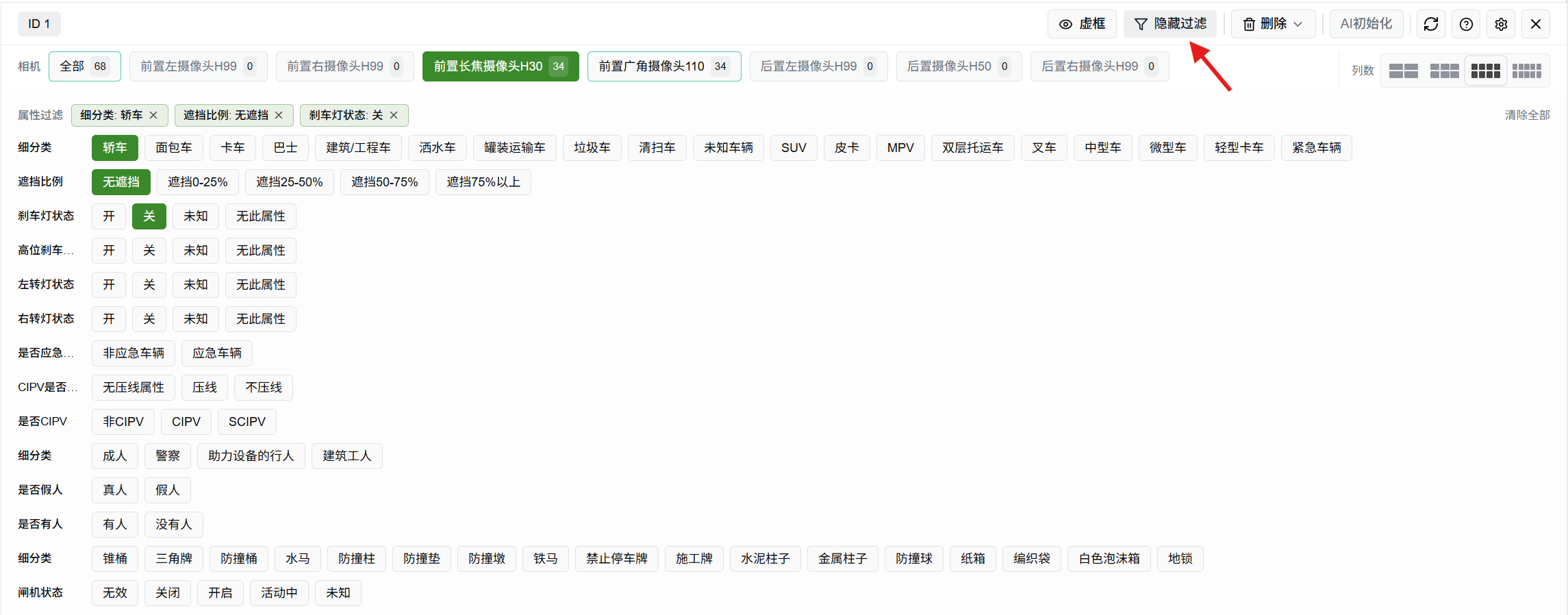1568x615 pixels.
Task: Choose 活动中 in 闸机状态 row
Action: [279, 593]
